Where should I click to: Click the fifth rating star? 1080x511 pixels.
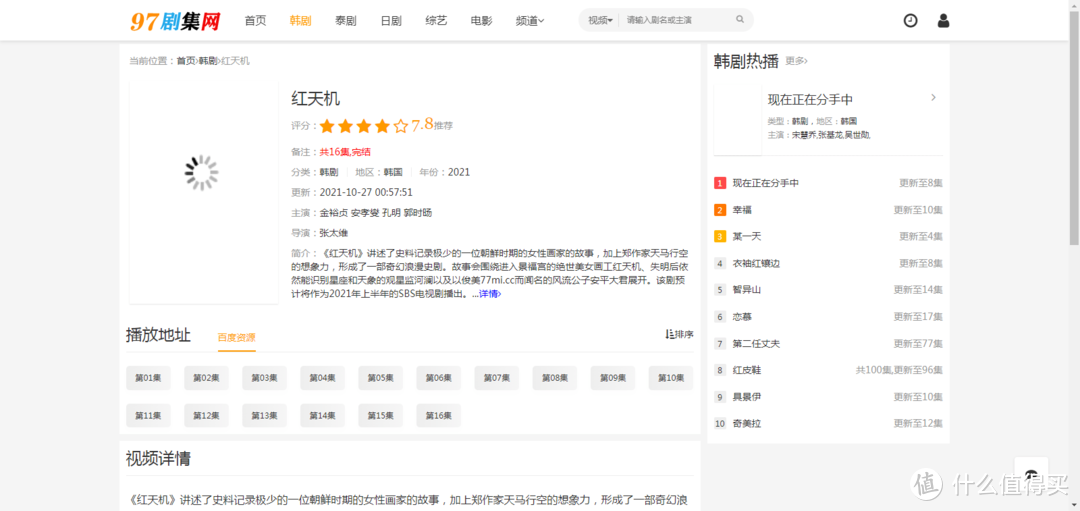[x=401, y=126]
